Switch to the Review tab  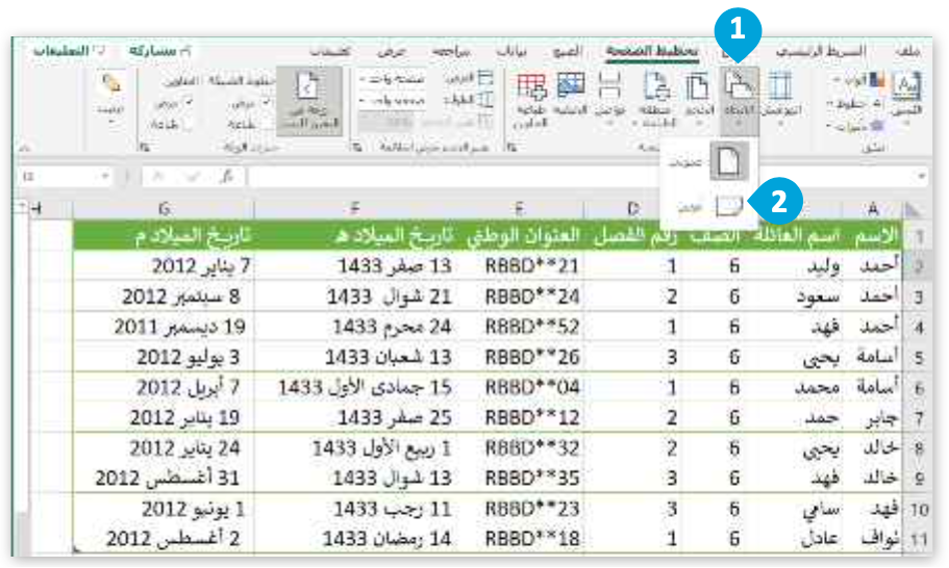click(x=452, y=52)
